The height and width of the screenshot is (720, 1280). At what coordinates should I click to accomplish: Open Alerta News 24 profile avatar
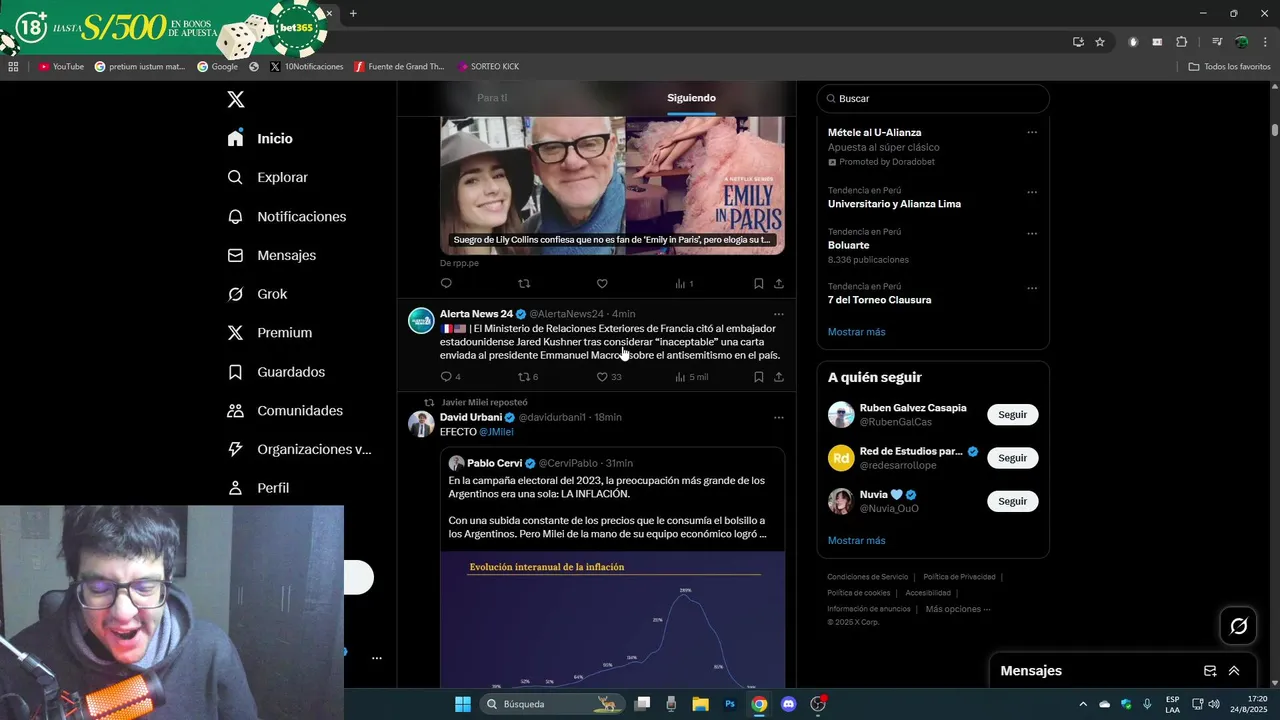point(421,321)
